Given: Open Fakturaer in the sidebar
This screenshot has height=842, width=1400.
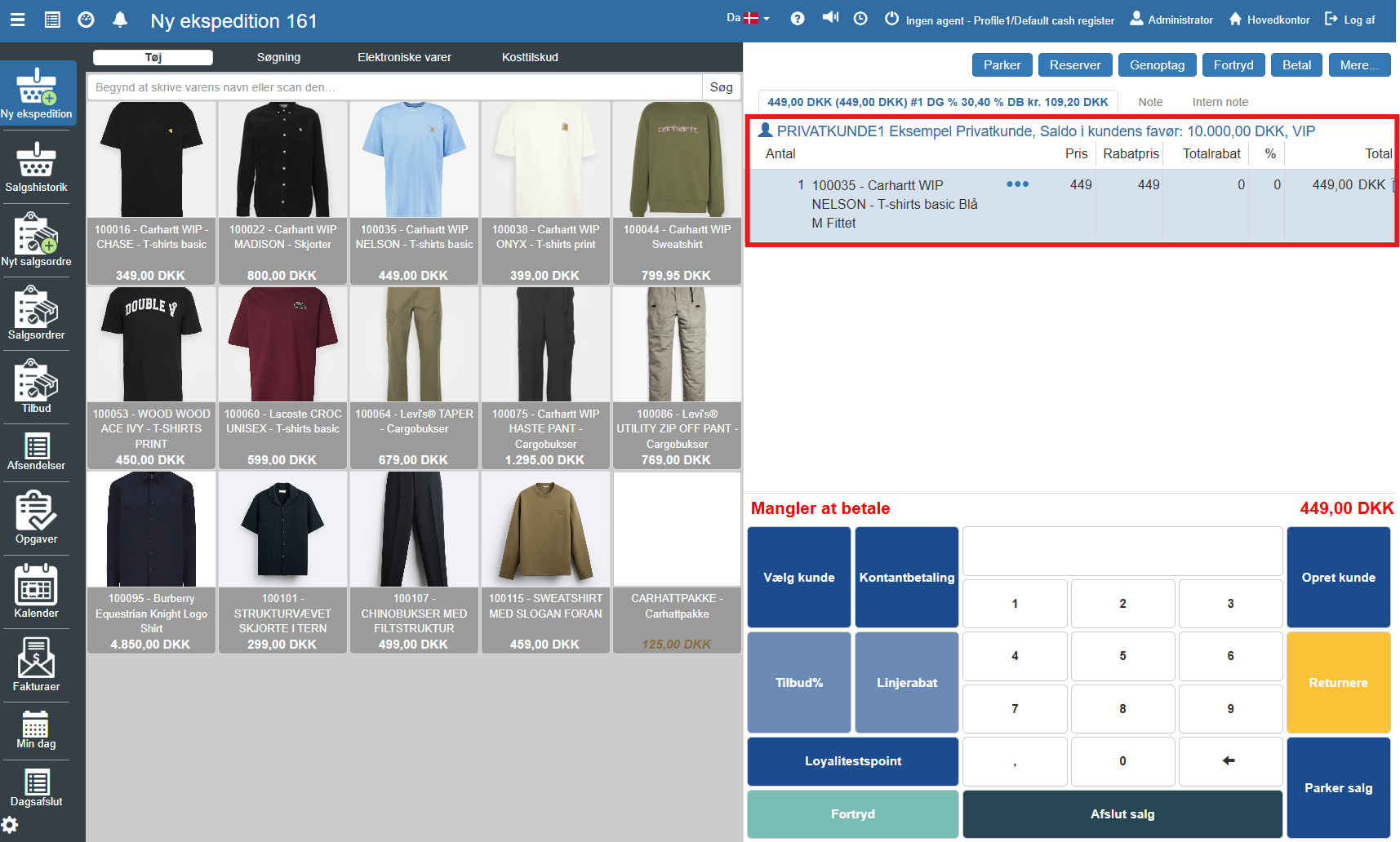Looking at the screenshot, I should (37, 664).
